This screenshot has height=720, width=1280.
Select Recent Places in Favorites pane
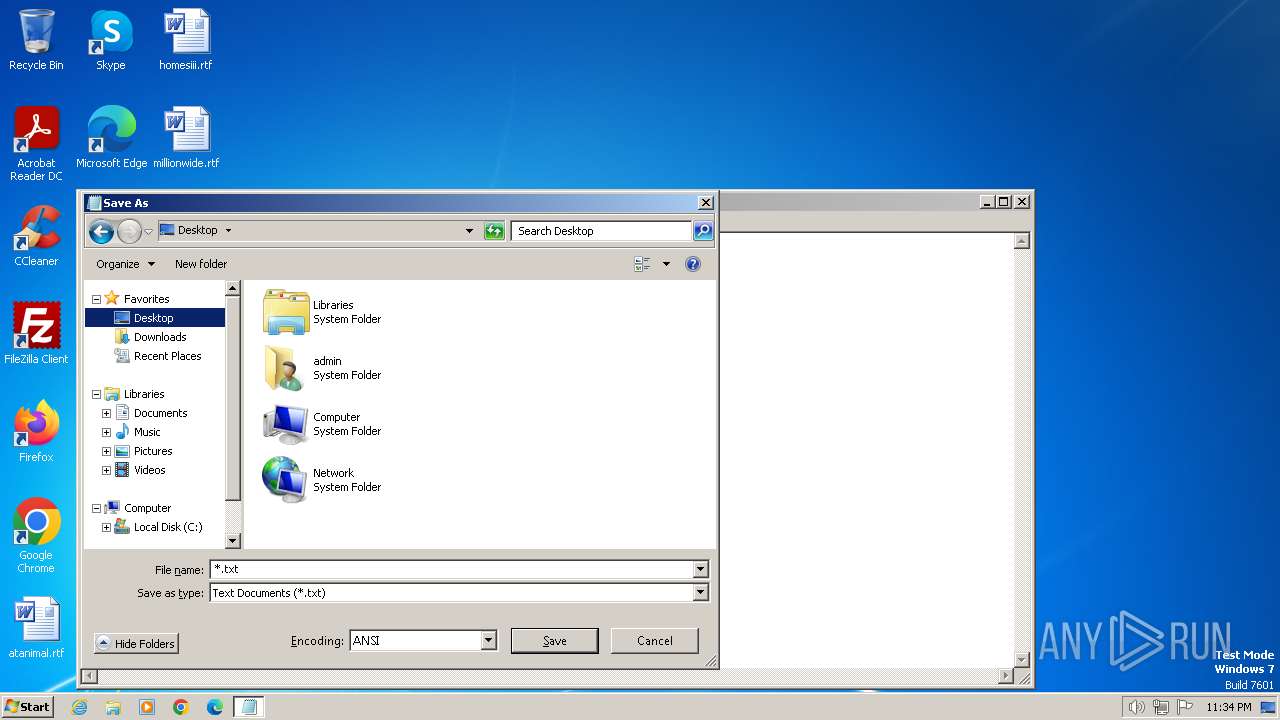click(167, 356)
